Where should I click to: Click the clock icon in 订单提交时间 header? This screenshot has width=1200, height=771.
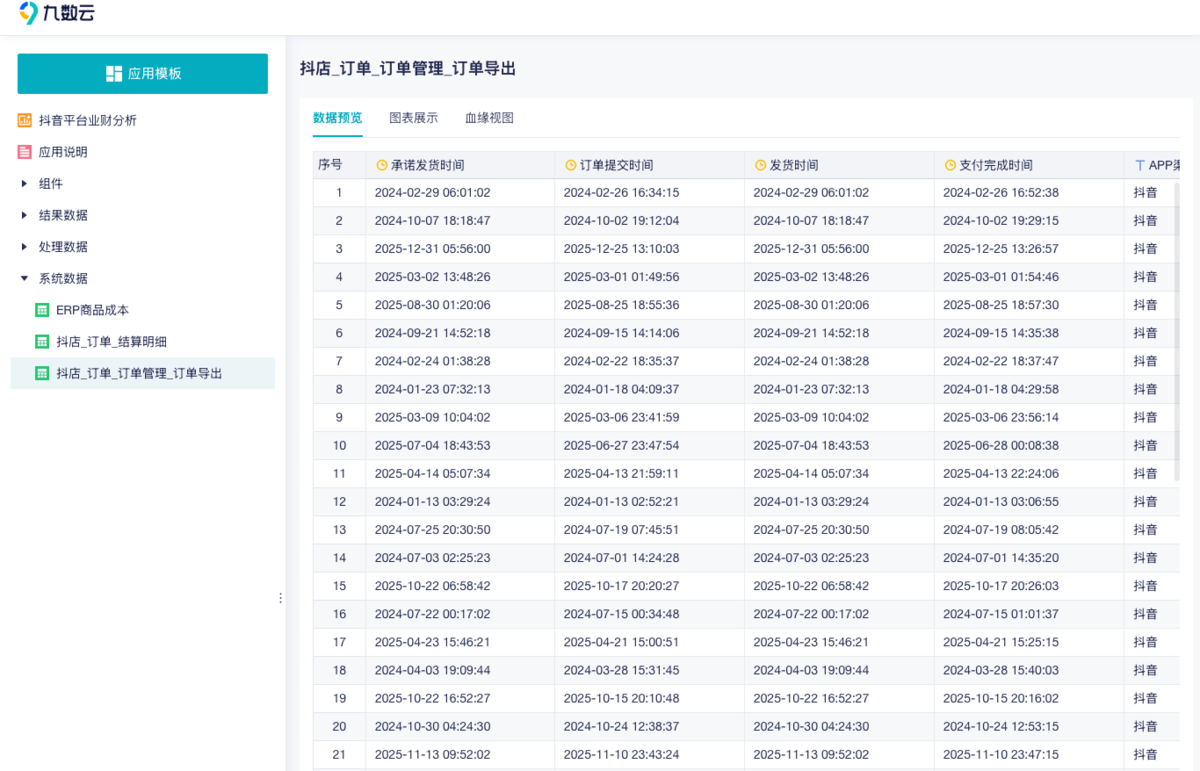[570, 165]
